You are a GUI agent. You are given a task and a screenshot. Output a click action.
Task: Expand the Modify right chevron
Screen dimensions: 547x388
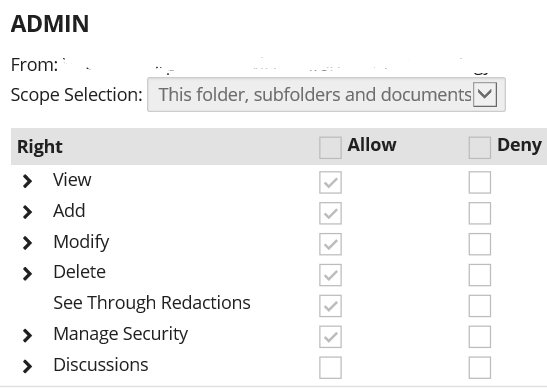[27, 243]
